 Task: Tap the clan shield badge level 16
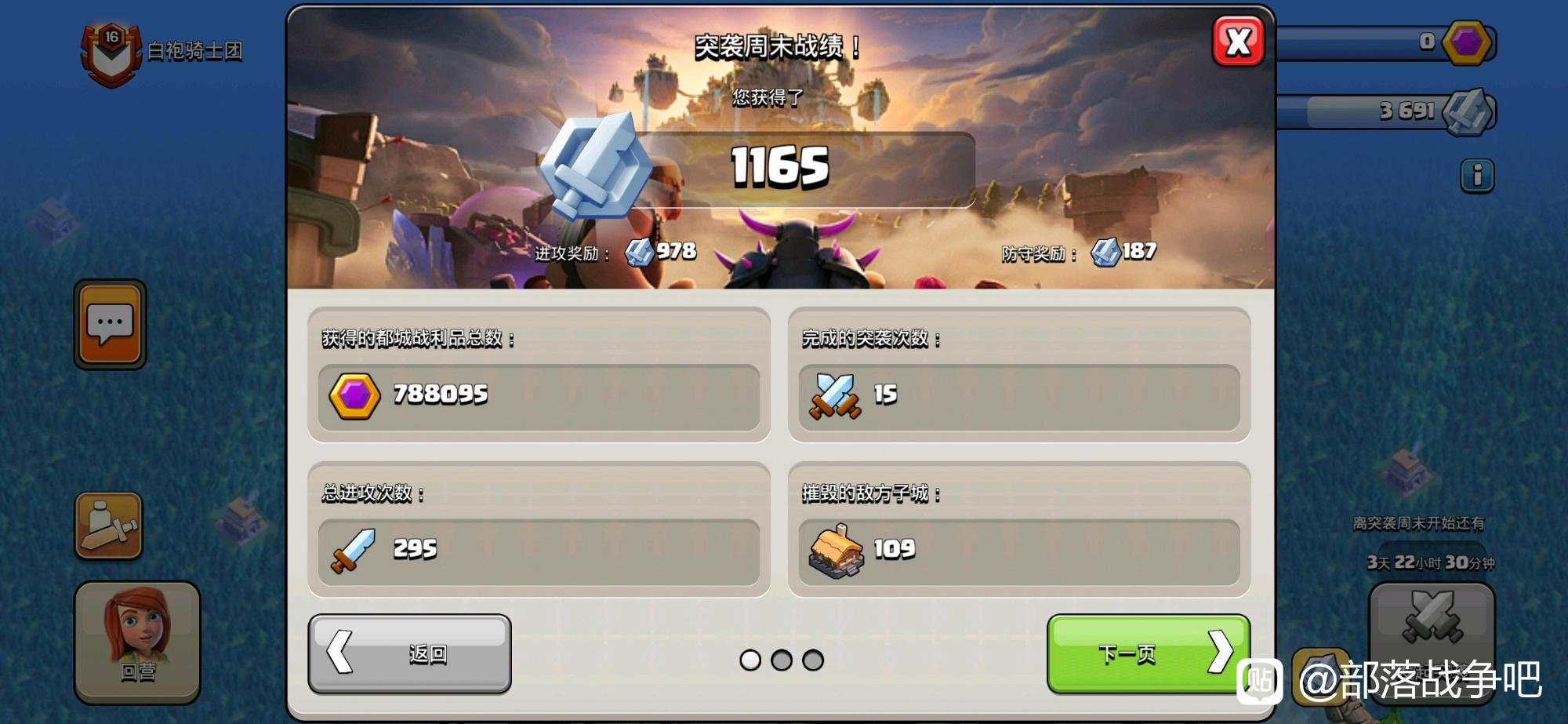tap(111, 54)
